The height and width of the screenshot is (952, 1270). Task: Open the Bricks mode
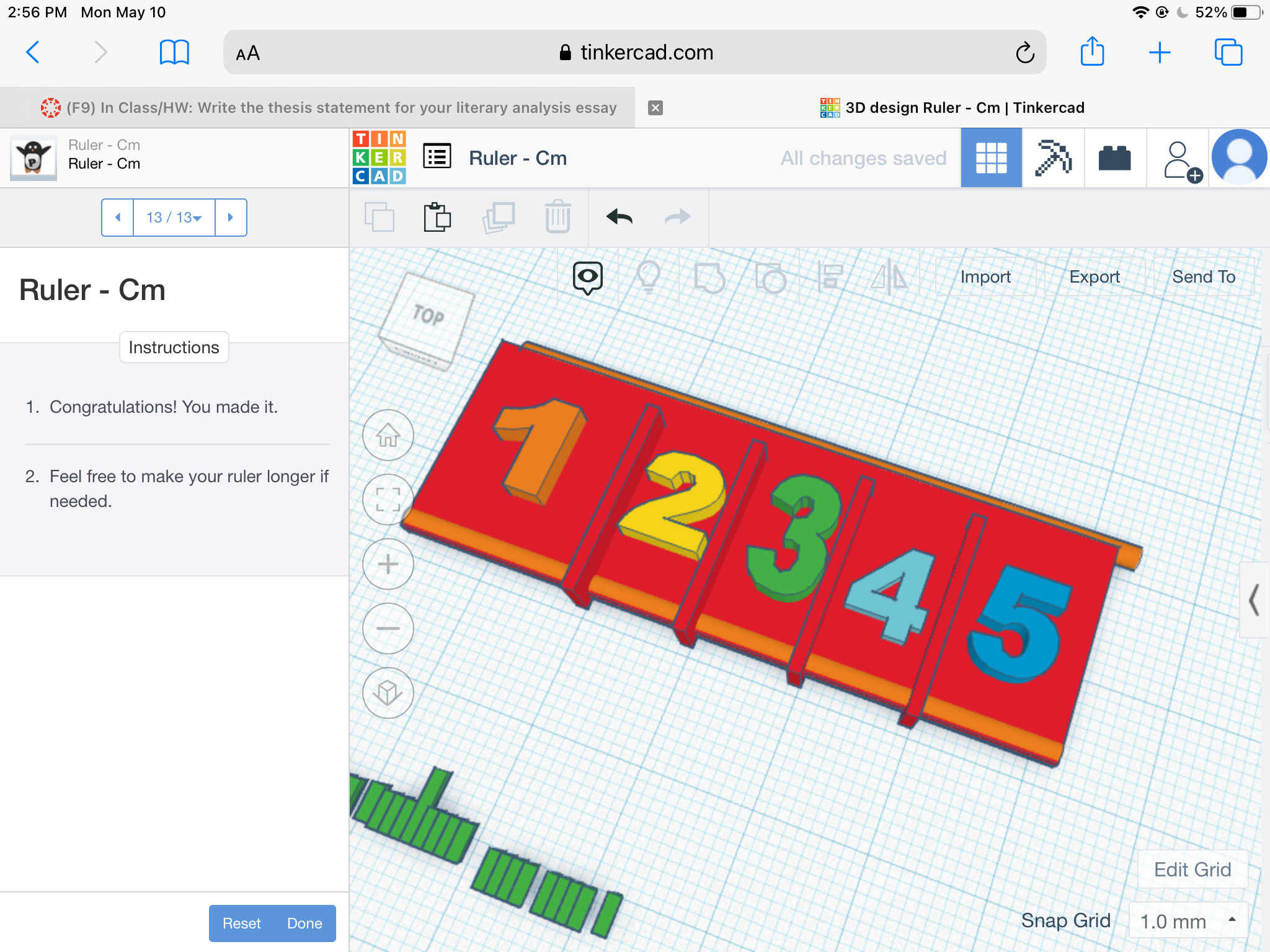click(x=1115, y=157)
